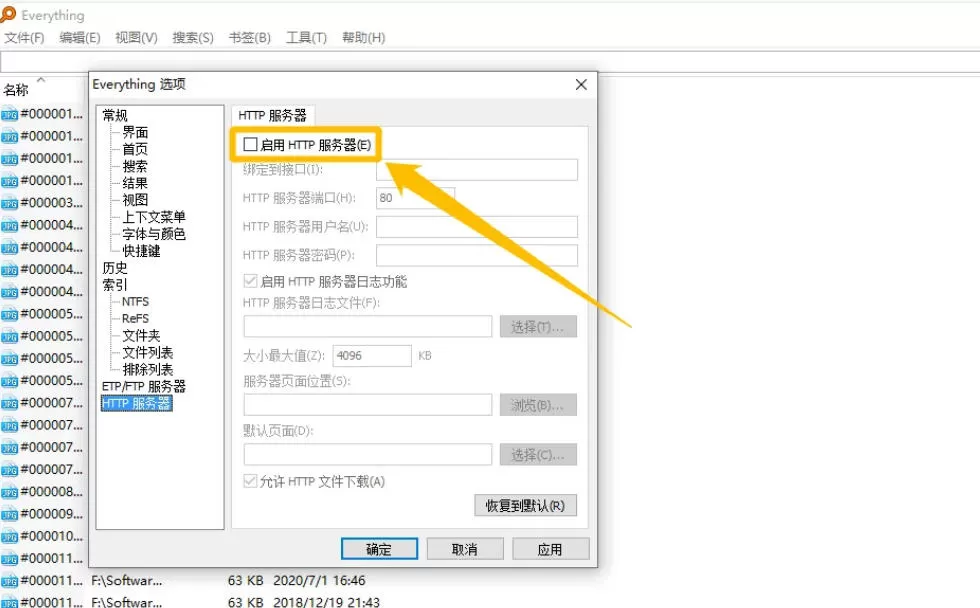Click the Everything app icon in title bar
This screenshot has width=980, height=608.
click(x=8, y=14)
